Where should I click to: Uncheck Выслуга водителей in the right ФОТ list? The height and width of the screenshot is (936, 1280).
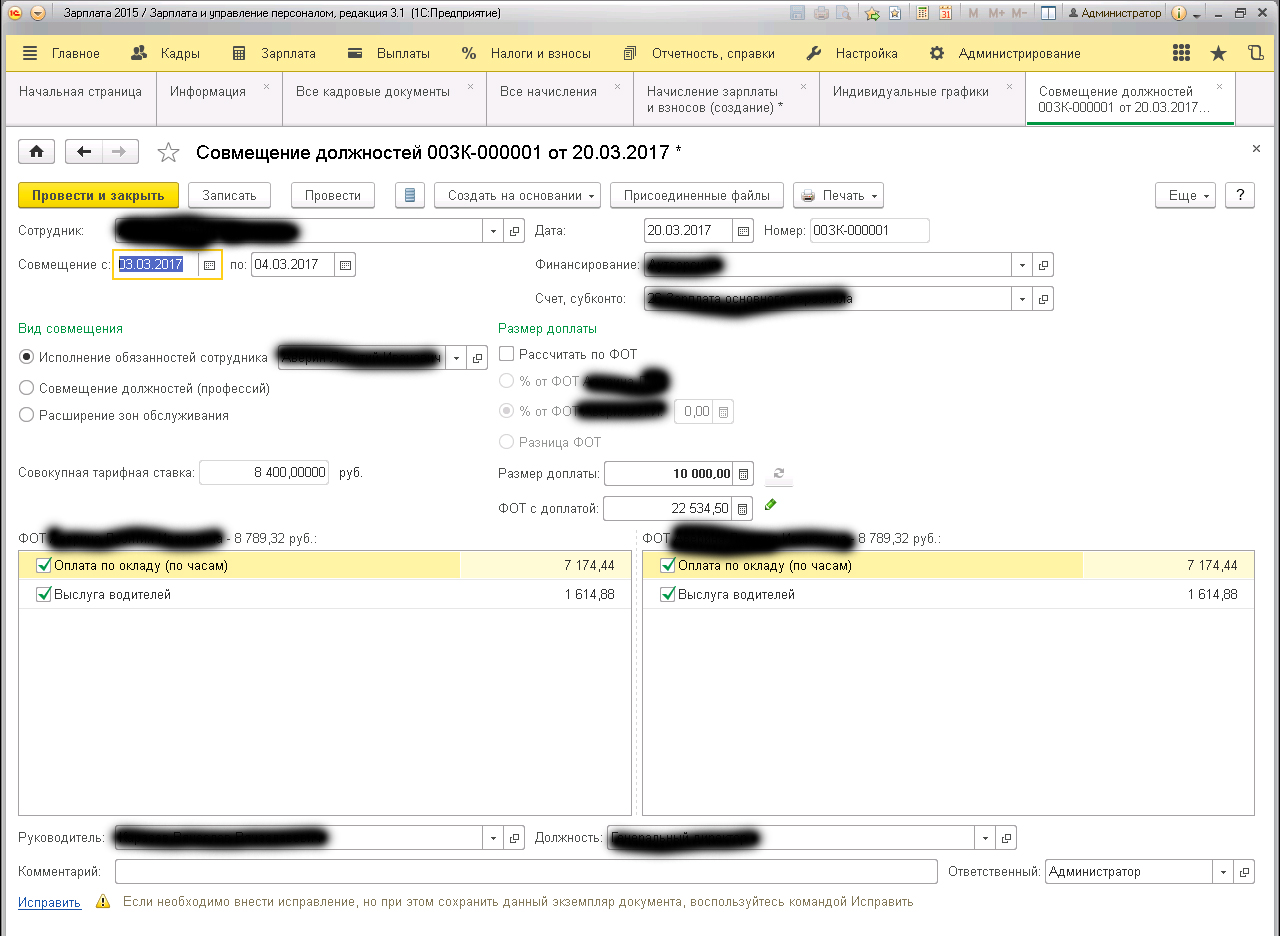pos(668,594)
